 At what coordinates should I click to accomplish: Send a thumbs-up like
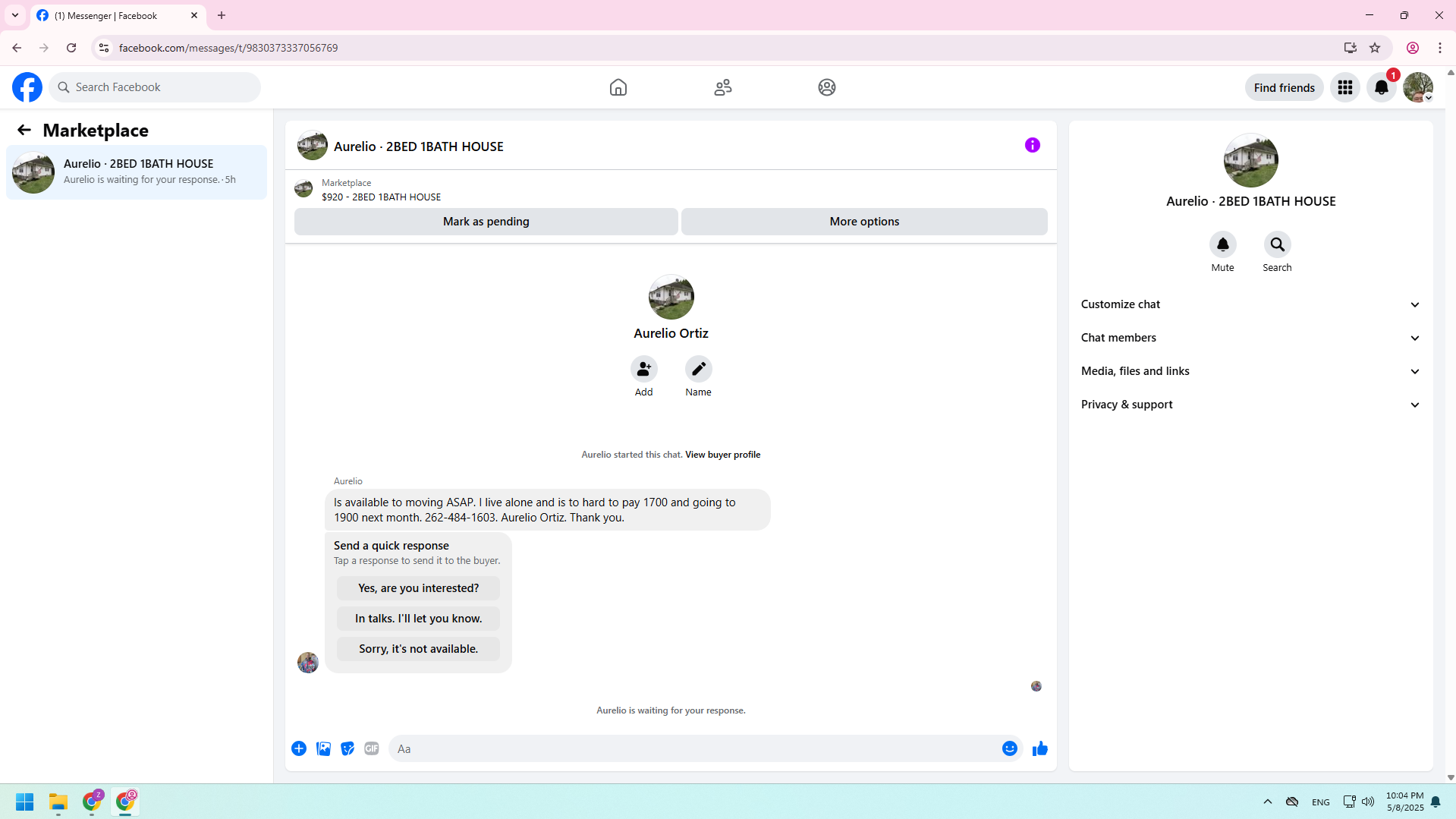pos(1040,748)
